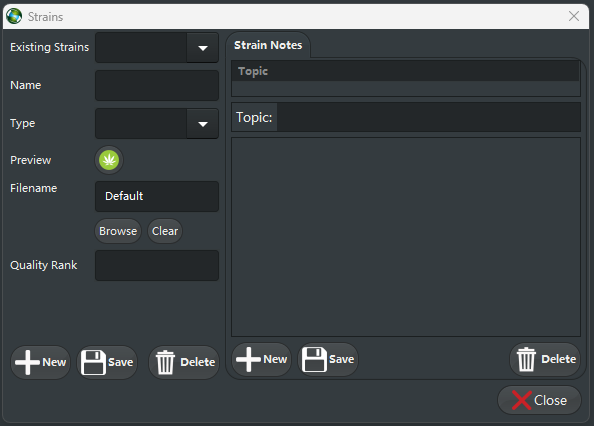Image resolution: width=594 pixels, height=426 pixels.
Task: Click the globe icon in title bar
Action: tap(14, 16)
